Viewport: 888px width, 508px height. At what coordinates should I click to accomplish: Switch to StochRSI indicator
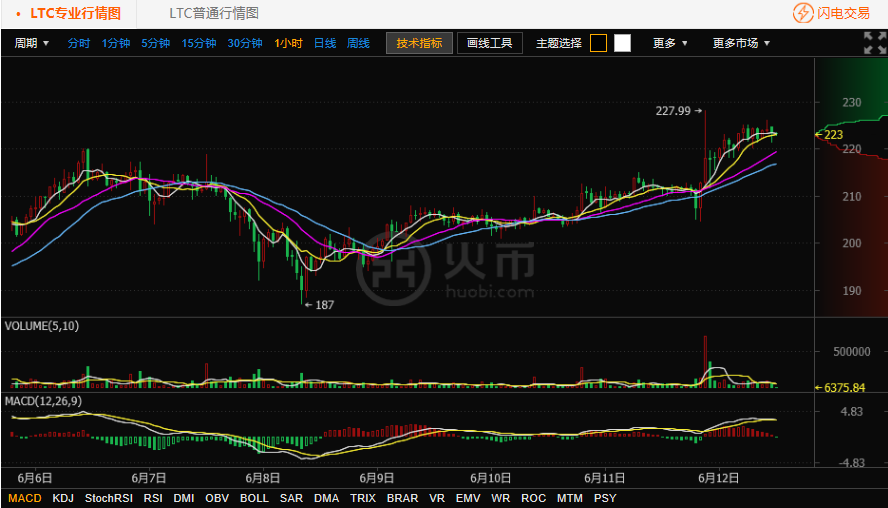[108, 498]
